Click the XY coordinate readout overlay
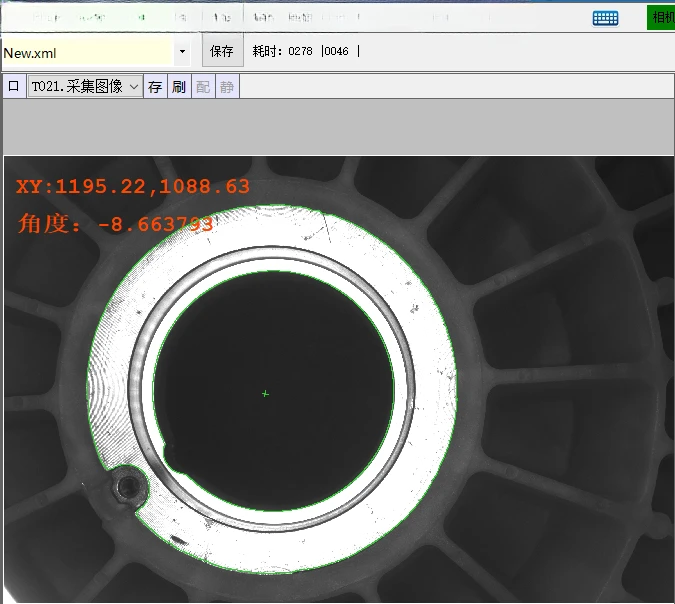Screen dimensions: 675x604 click(133, 186)
